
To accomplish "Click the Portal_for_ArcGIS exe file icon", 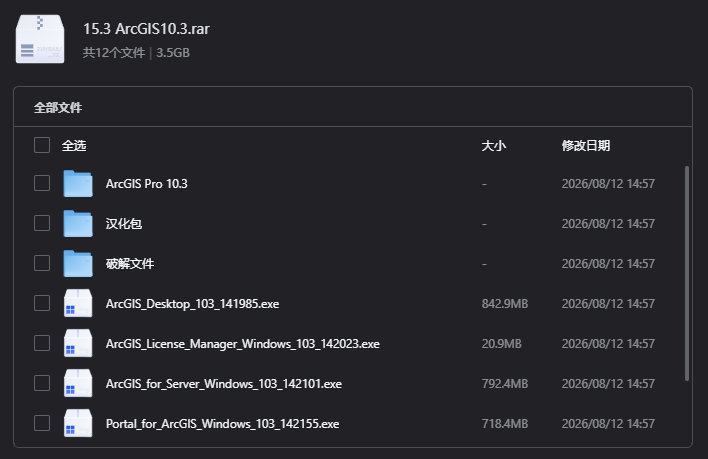I will (78, 423).
